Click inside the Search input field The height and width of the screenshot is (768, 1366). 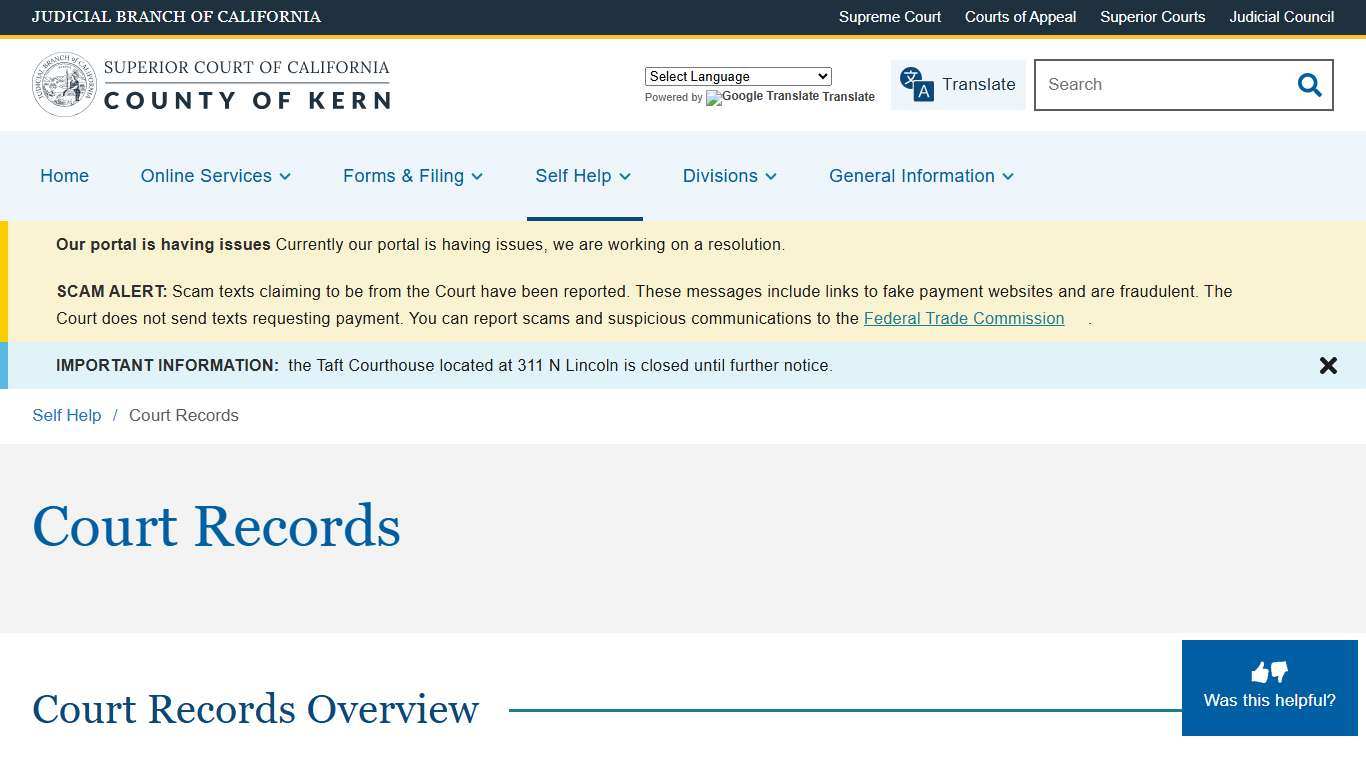coord(1160,85)
